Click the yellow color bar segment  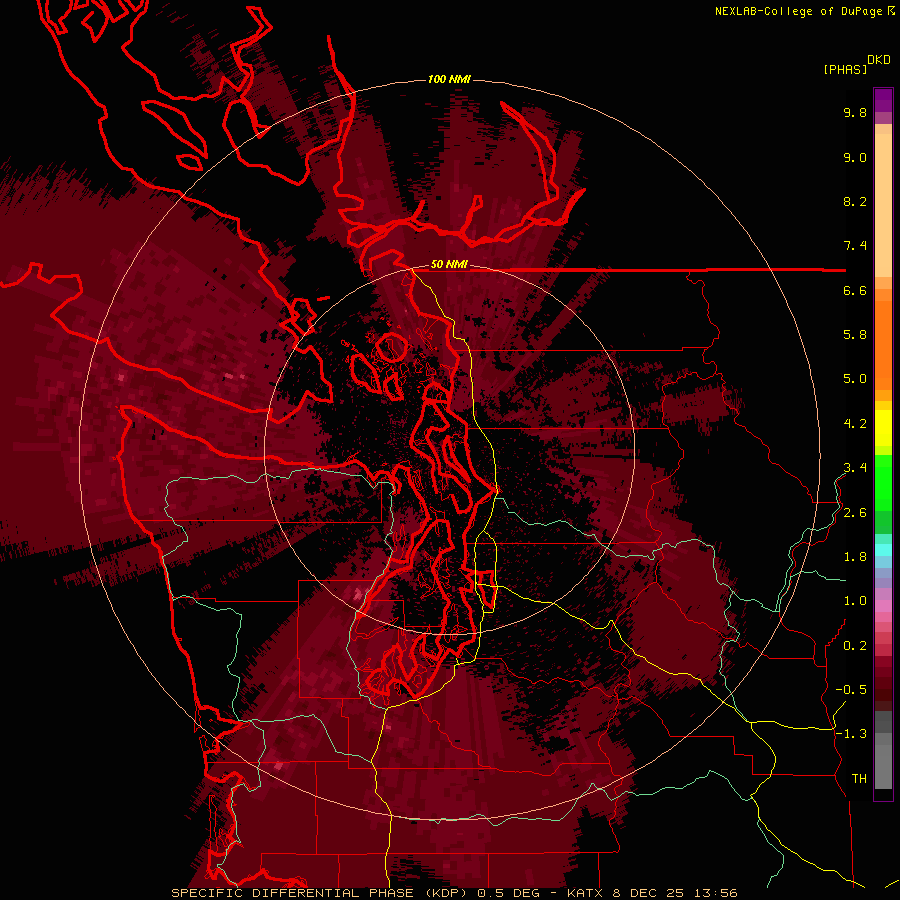(883, 428)
